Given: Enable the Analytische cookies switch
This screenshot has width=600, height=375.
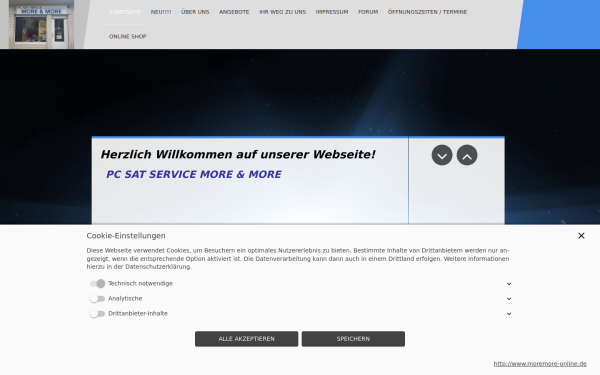Looking at the screenshot, I should pyautogui.click(x=98, y=298).
